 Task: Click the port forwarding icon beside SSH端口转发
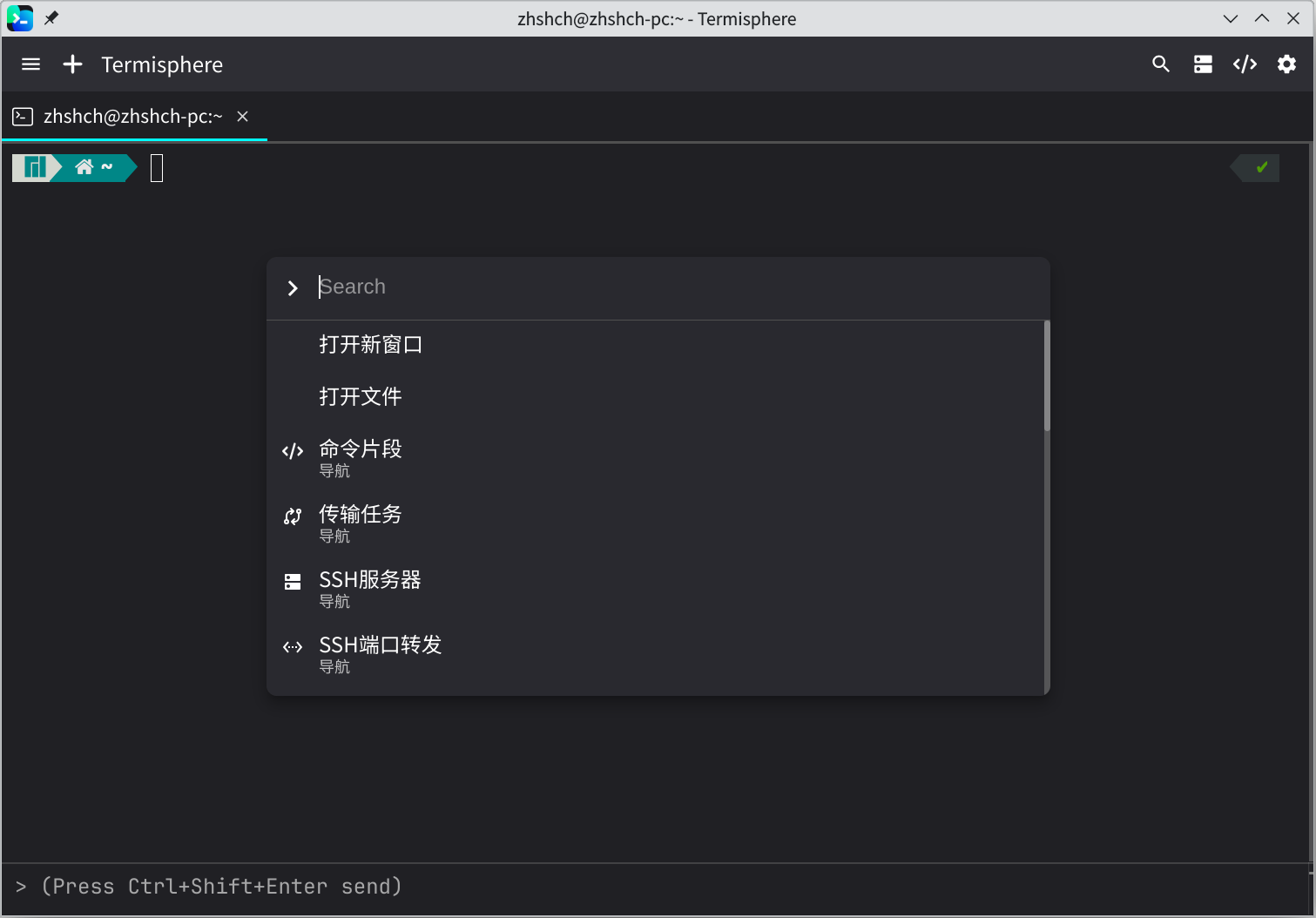[293, 647]
